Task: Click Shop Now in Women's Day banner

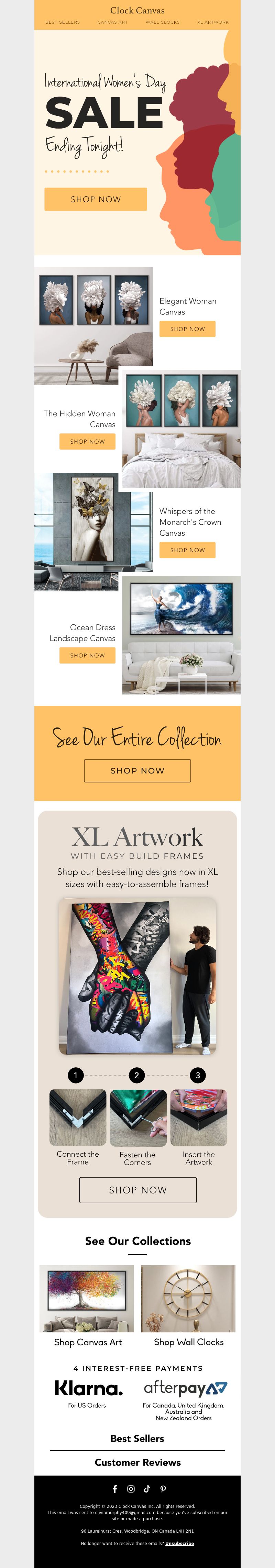Action: 96,199
